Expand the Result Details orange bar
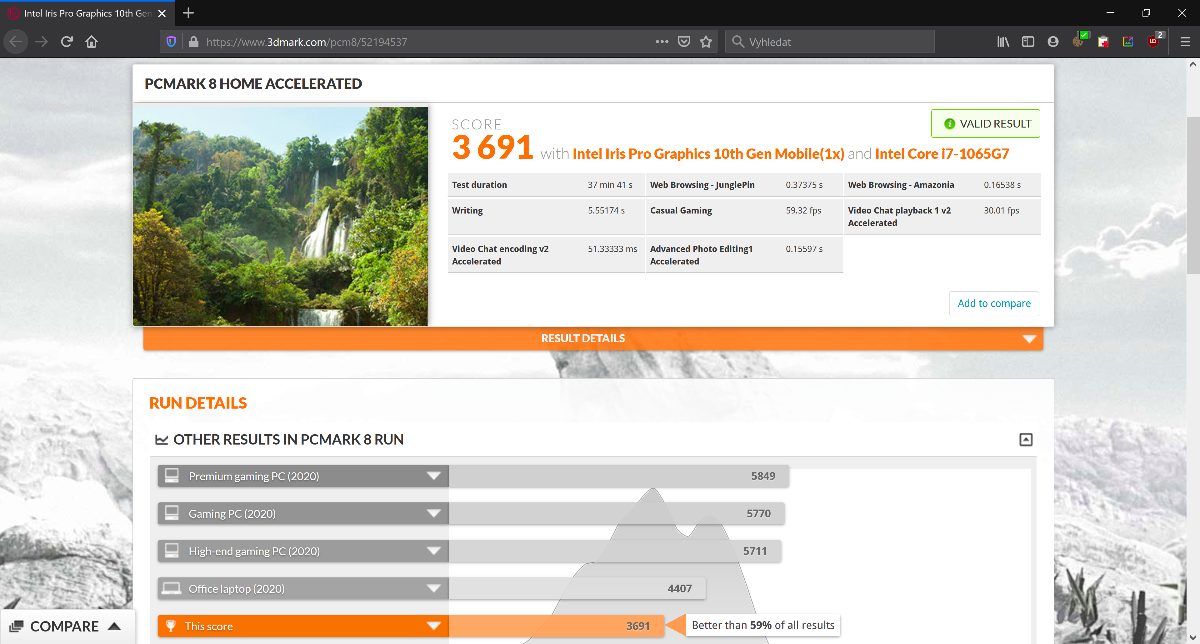 click(592, 339)
